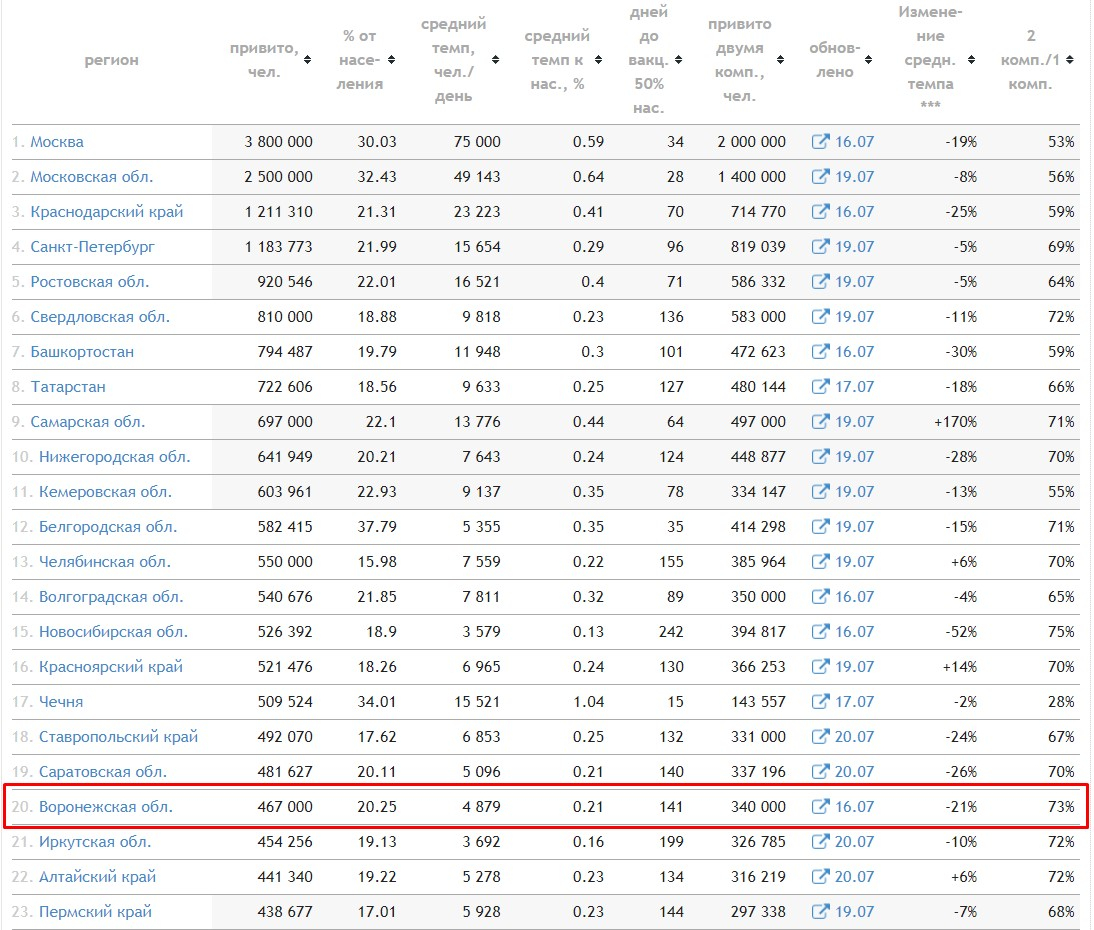This screenshot has width=1094, height=930.
Task: Sort by обновлено column arrows
Action: click(867, 60)
